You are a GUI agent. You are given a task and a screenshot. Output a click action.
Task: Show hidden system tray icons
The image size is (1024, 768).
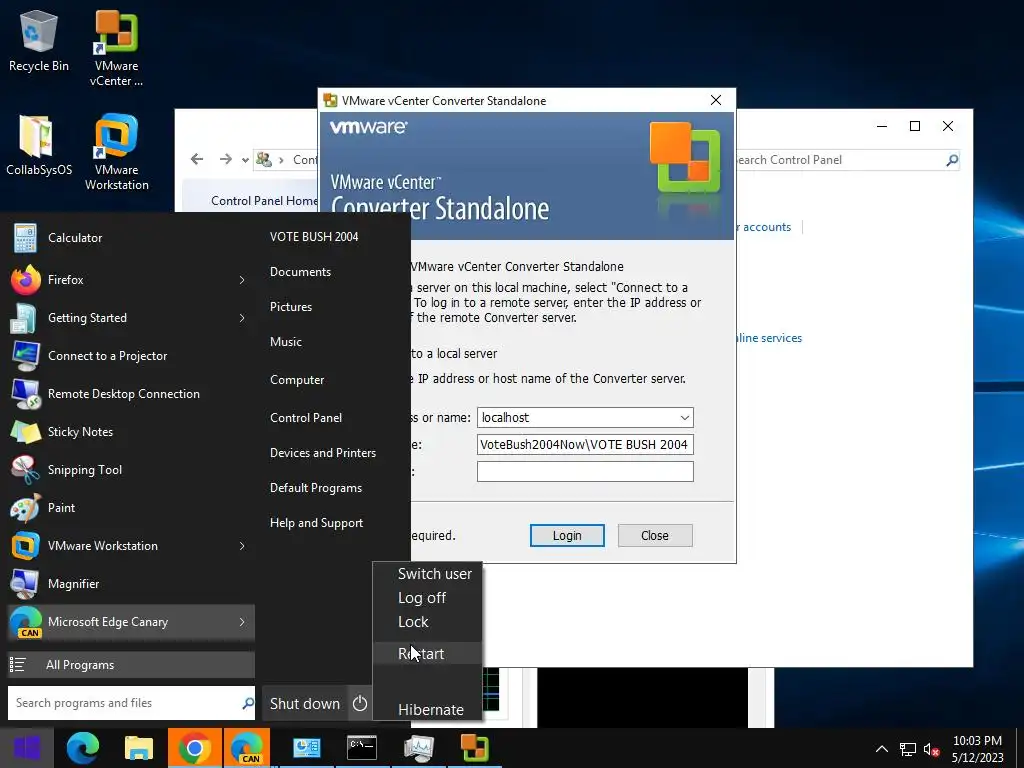pos(882,749)
